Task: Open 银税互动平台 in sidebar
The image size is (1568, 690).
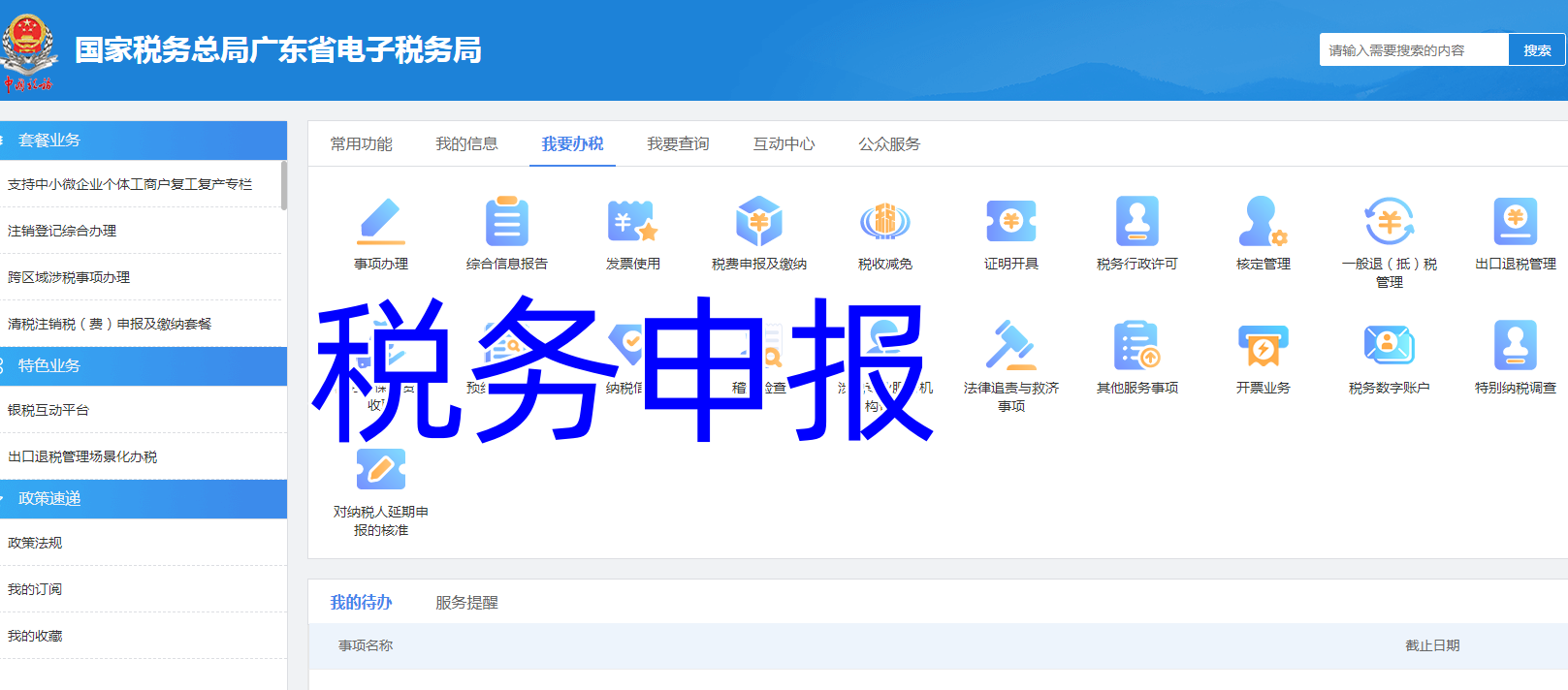Action: click(x=48, y=410)
